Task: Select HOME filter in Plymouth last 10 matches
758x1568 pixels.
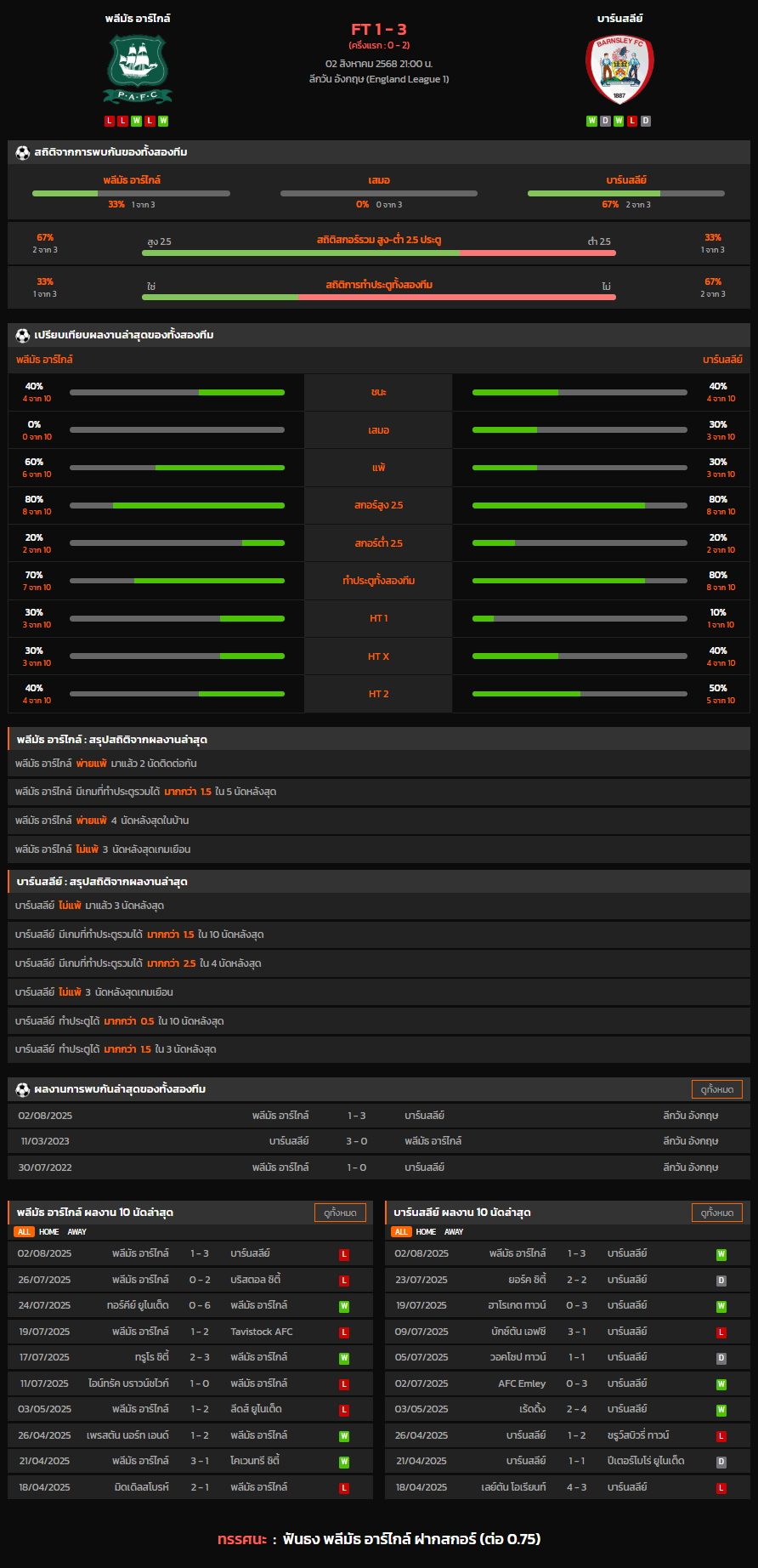Action: 49,1232
